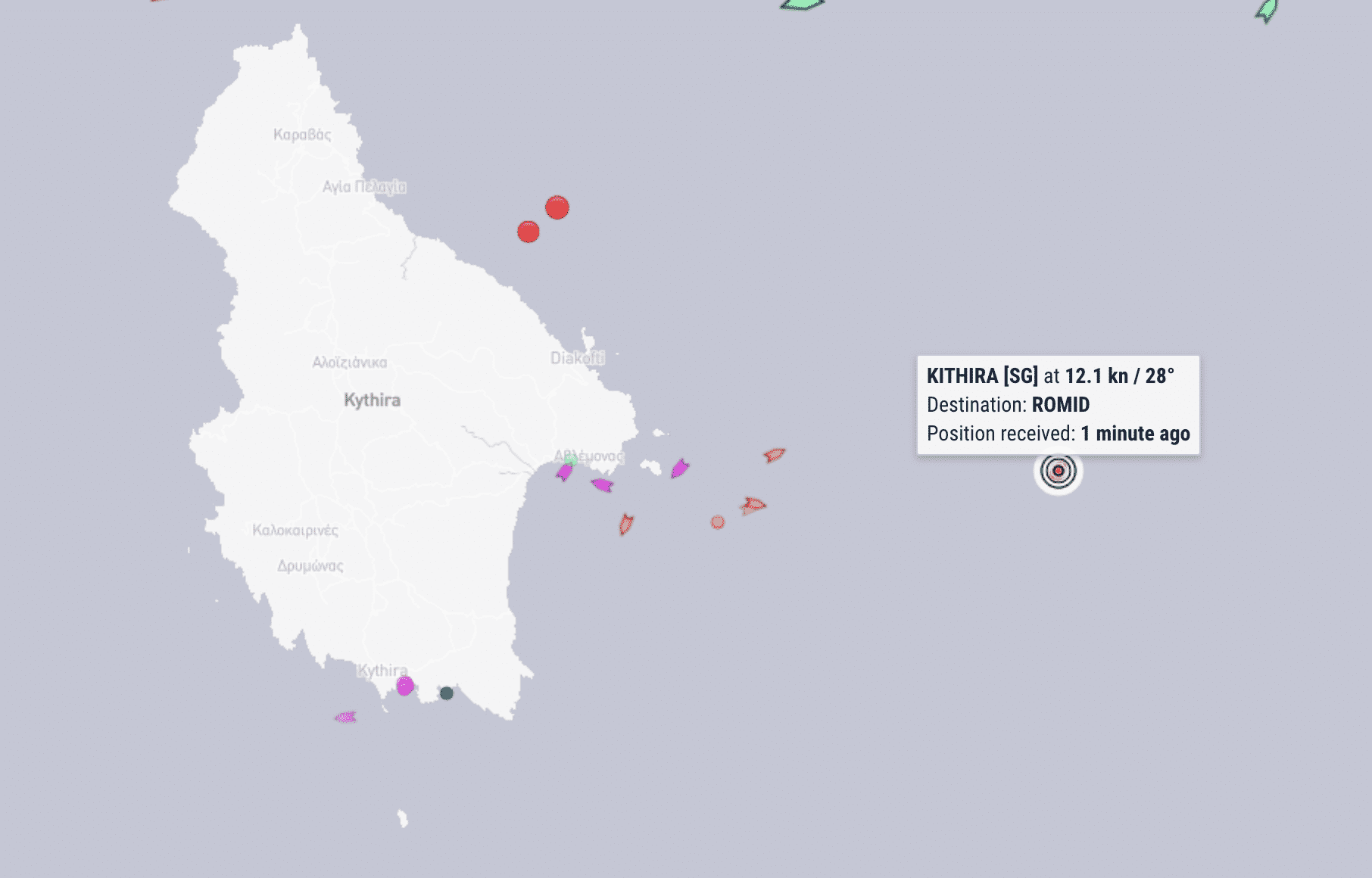Select the red vessel heading south below Avlemonas

click(626, 524)
